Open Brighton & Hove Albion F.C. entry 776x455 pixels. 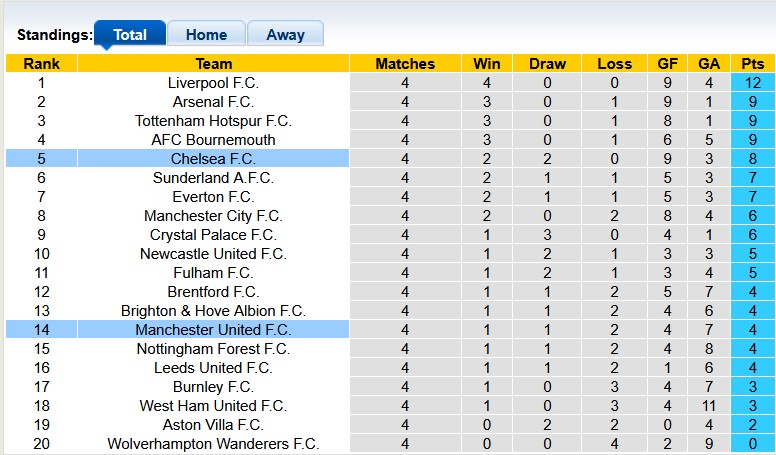point(213,311)
